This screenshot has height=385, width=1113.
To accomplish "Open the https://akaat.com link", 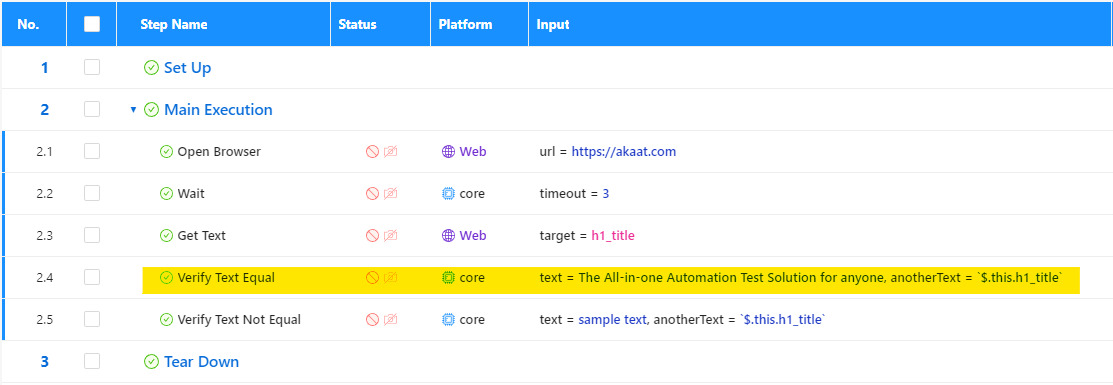I will pyautogui.click(x=624, y=151).
